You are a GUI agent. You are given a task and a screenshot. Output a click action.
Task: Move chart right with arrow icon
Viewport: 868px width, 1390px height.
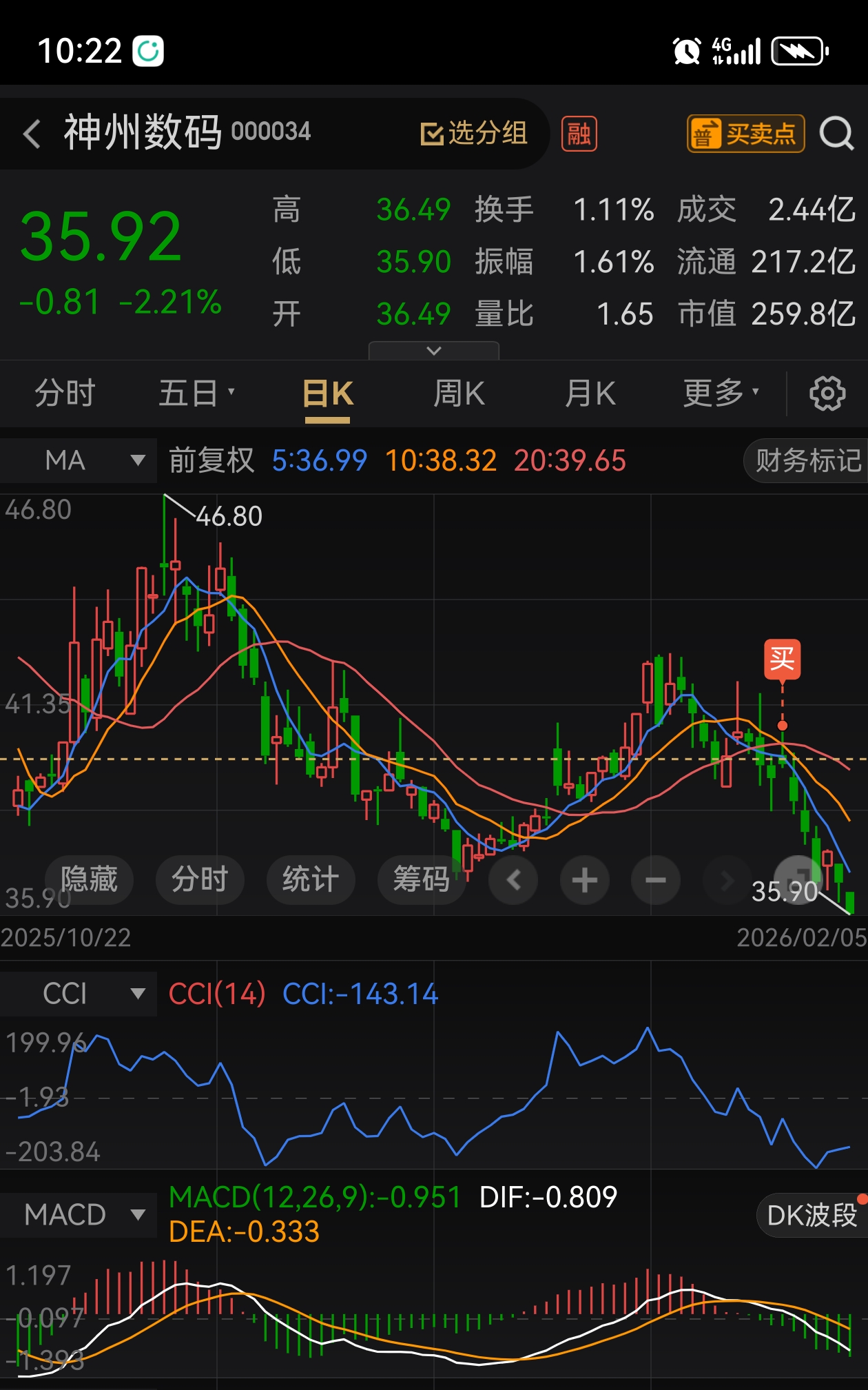click(x=727, y=880)
